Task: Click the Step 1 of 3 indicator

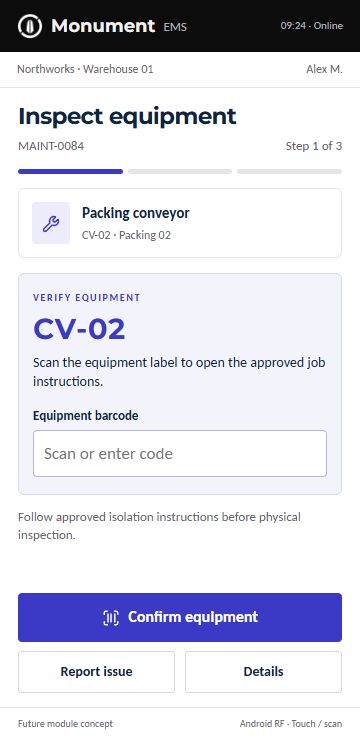Action: tap(314, 146)
